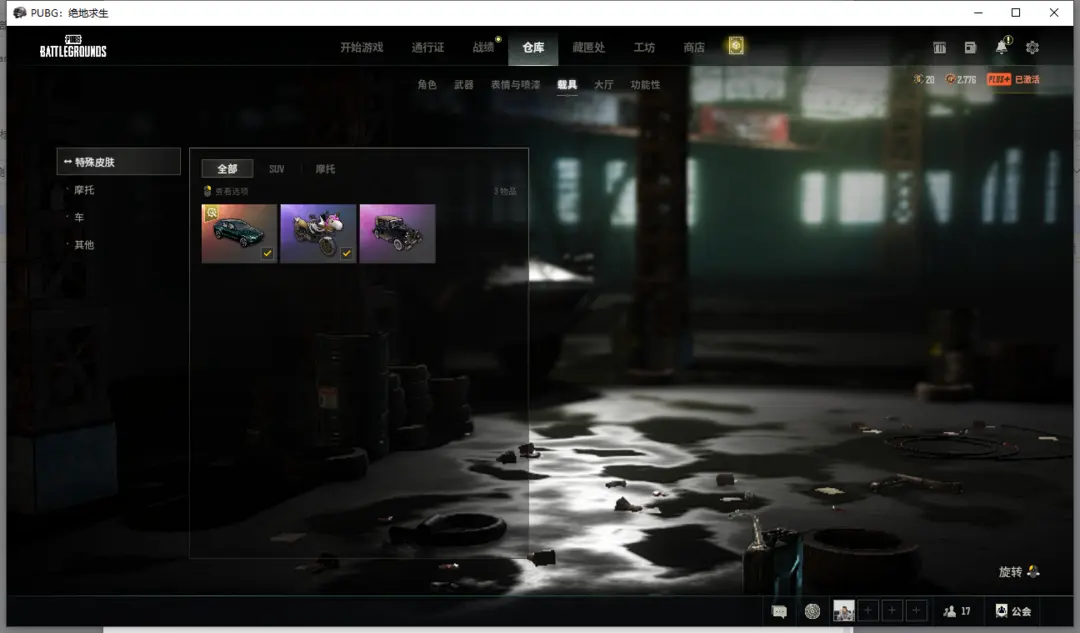The width and height of the screenshot is (1080, 633).
Task: Minimize the PUBG window
Action: pyautogui.click(x=978, y=12)
